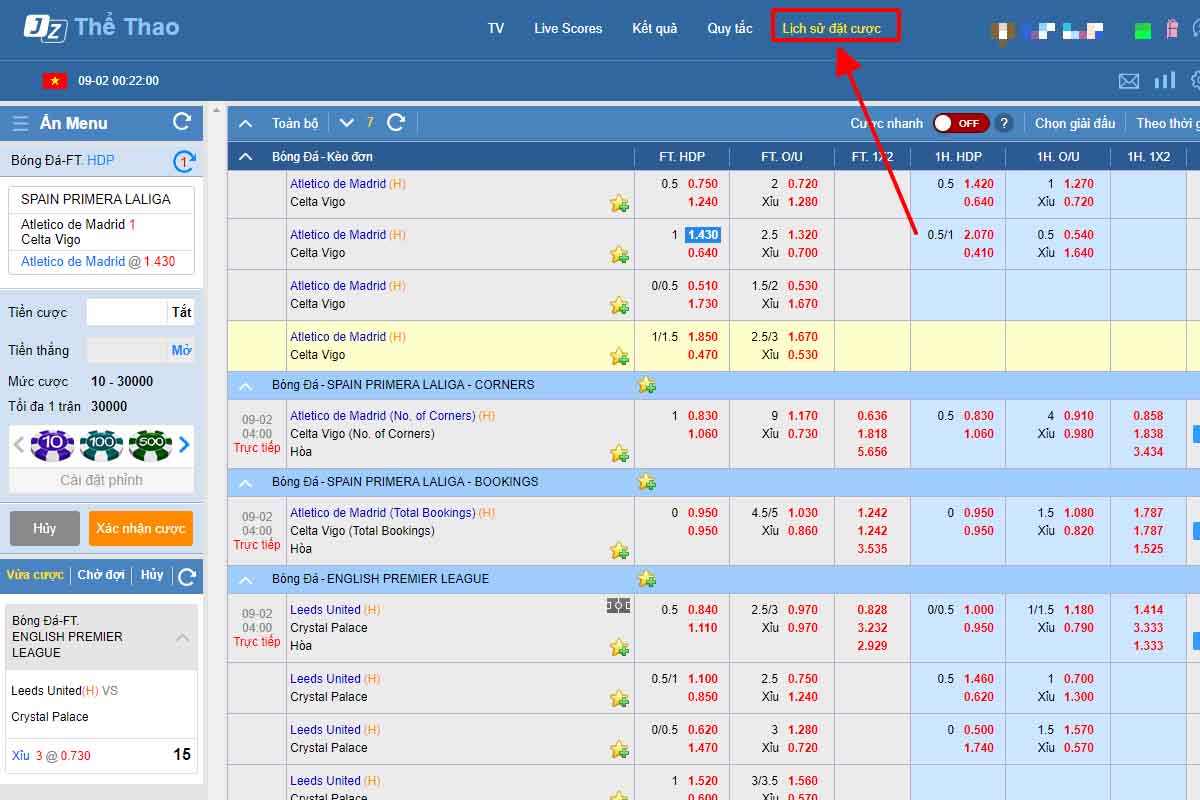
Task: Open the Chọn giải đấu league selector
Action: pos(1075,123)
